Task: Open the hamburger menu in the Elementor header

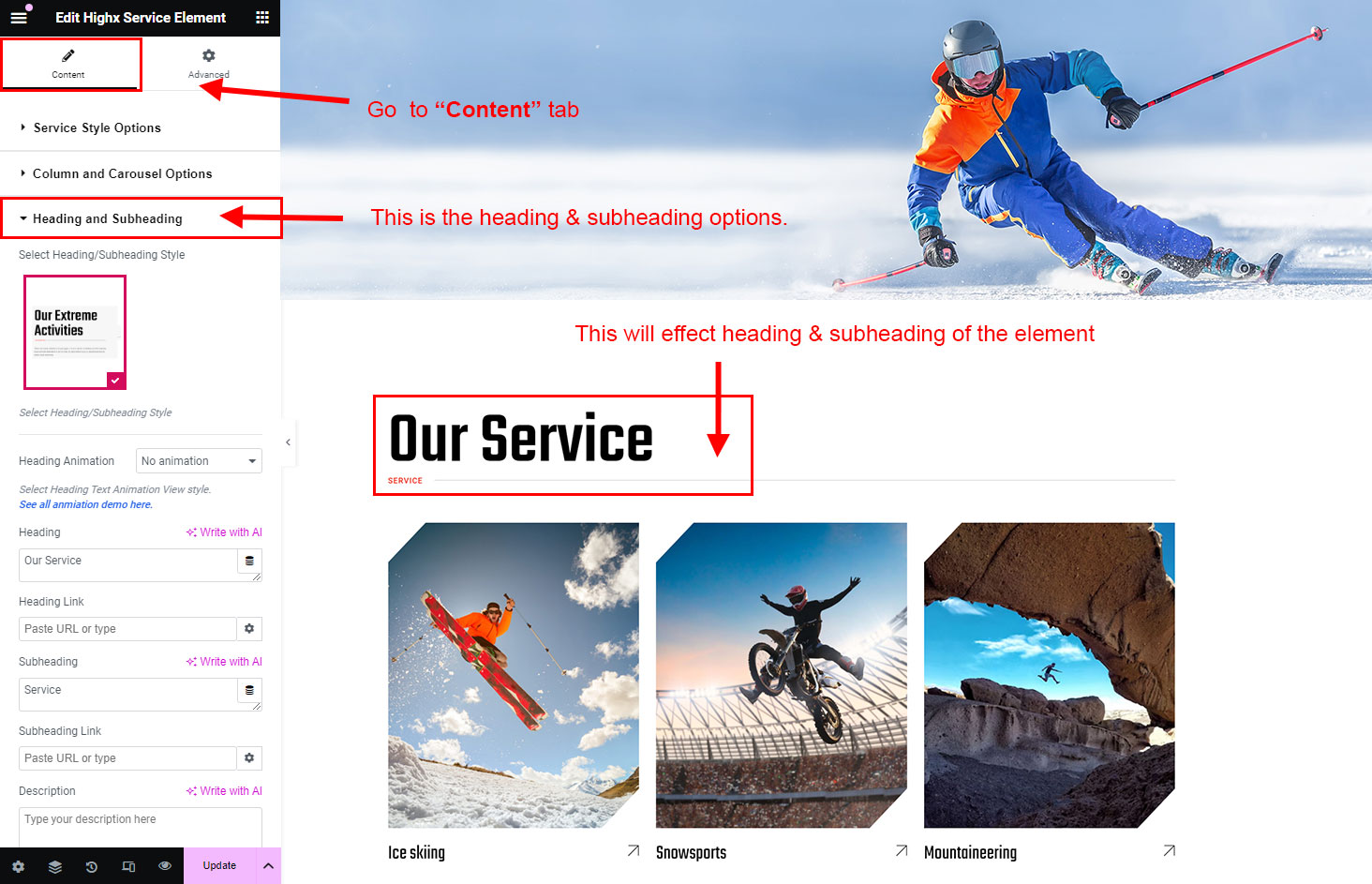Action: pyautogui.click(x=19, y=18)
